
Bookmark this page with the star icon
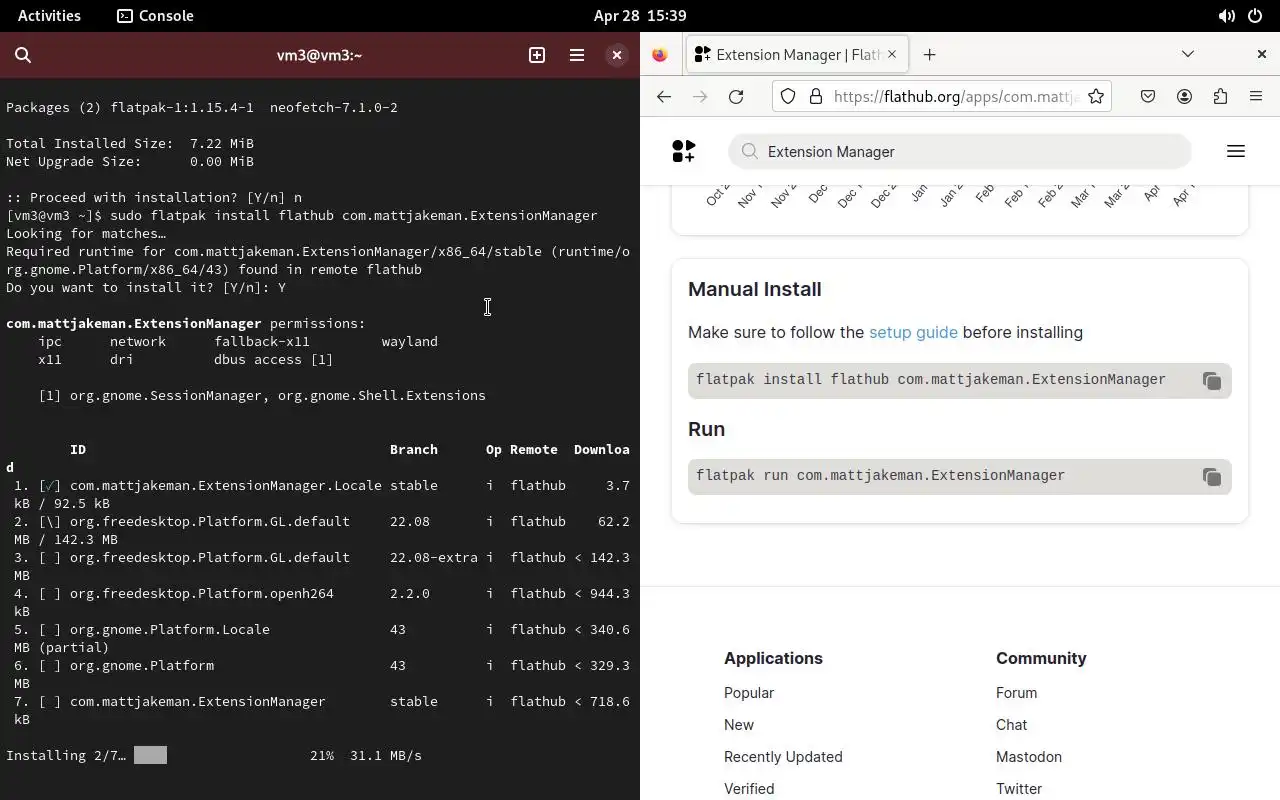[1096, 96]
